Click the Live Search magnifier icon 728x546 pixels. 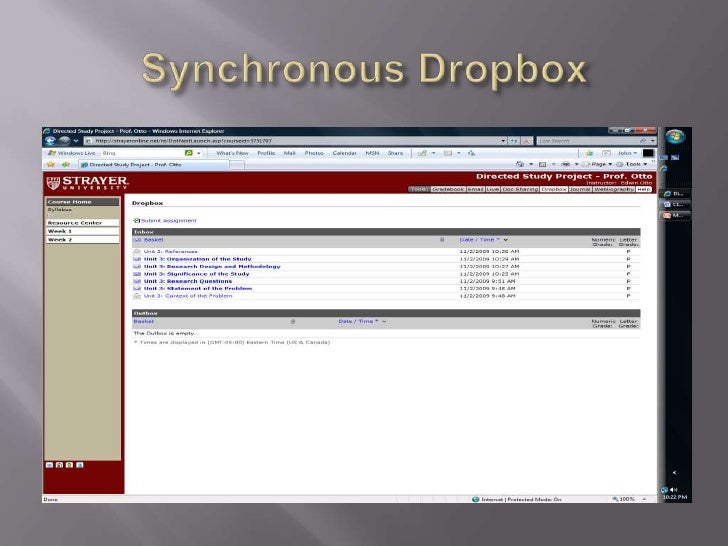(643, 141)
